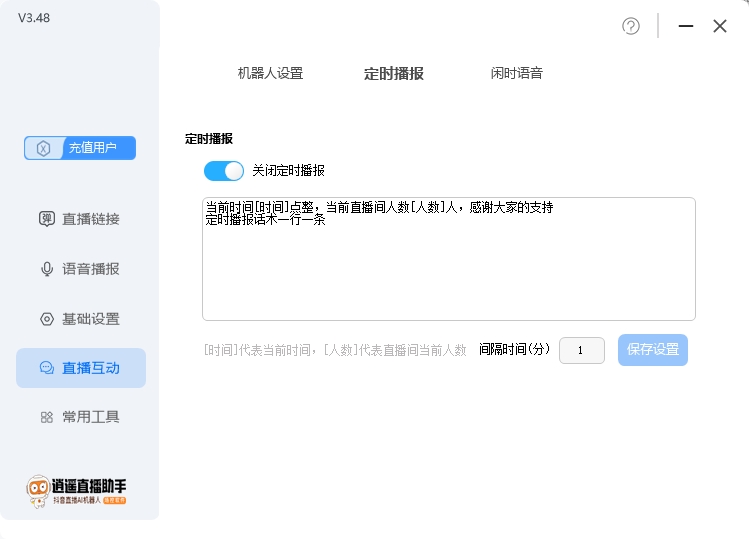
Task: Click the 充值用户 badge label
Action: pyautogui.click(x=93, y=148)
